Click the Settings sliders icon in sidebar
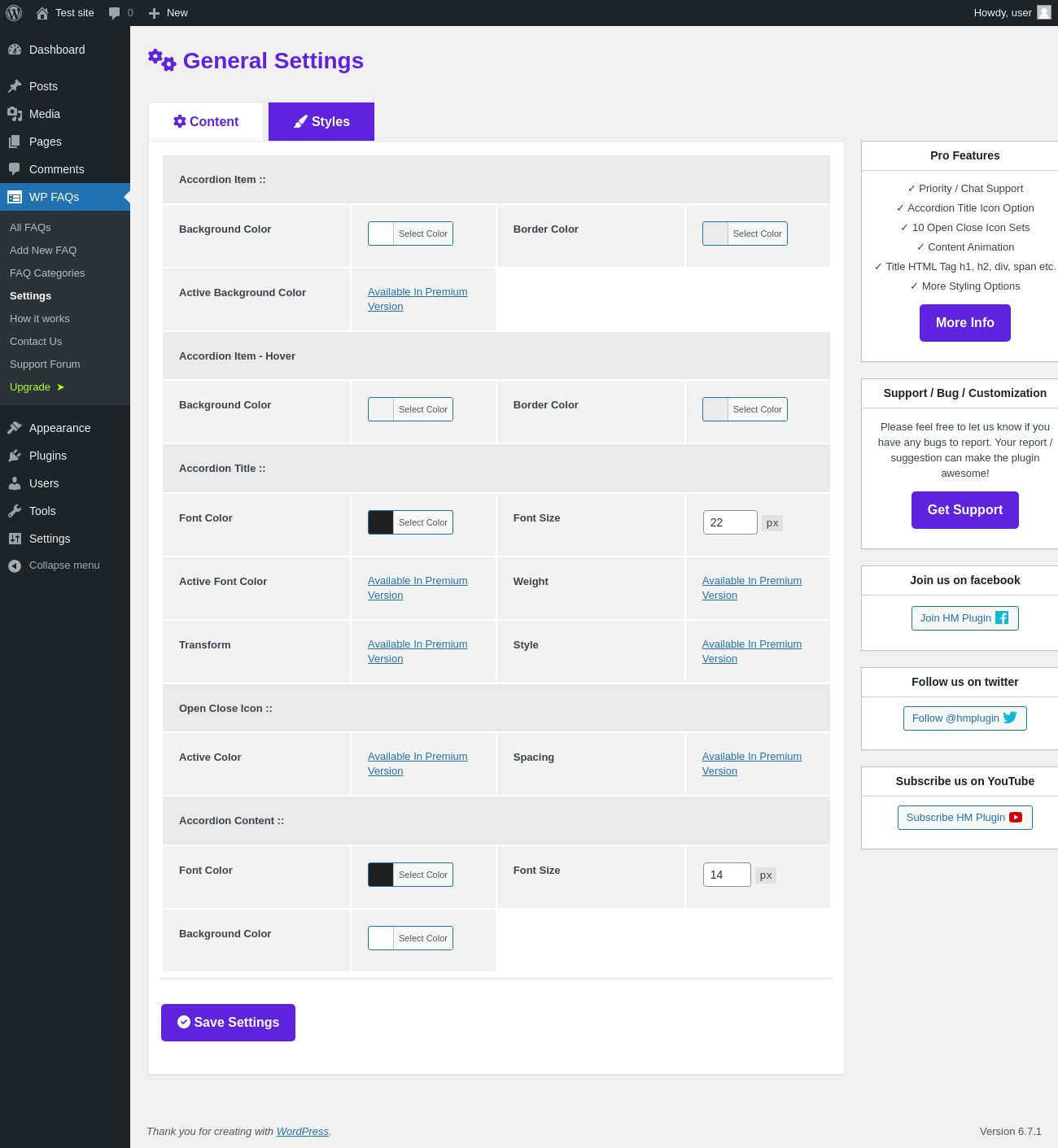The image size is (1058, 1148). pos(15,539)
